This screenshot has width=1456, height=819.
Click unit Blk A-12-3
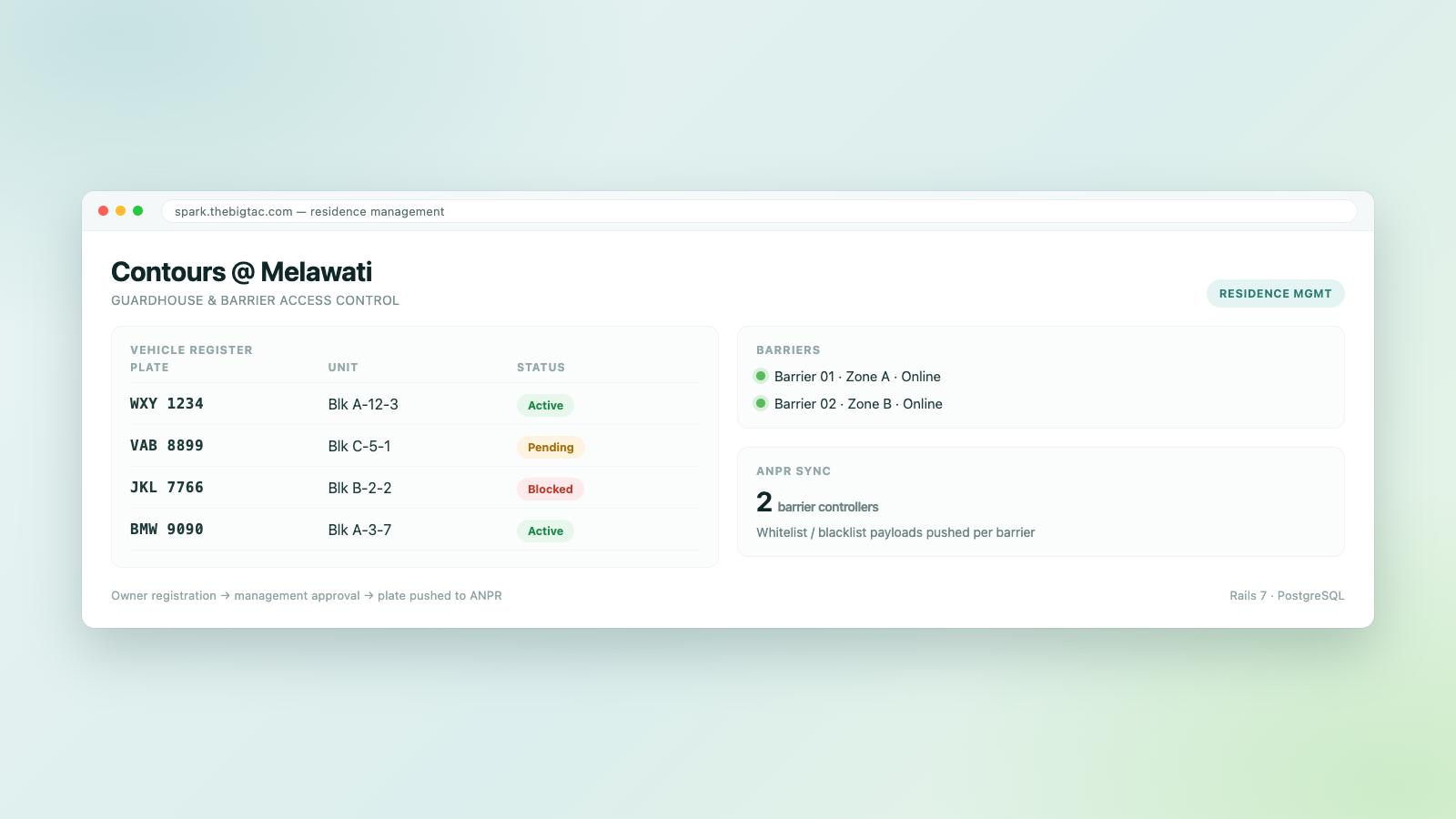click(363, 404)
